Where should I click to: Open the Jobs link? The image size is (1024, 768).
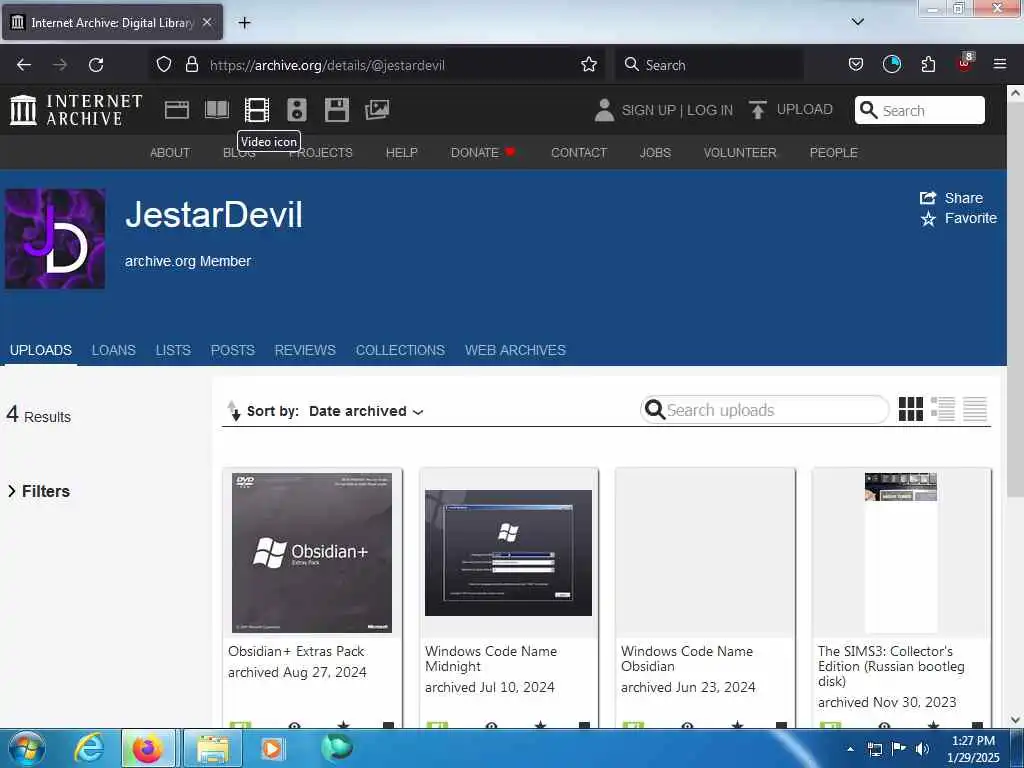click(655, 152)
